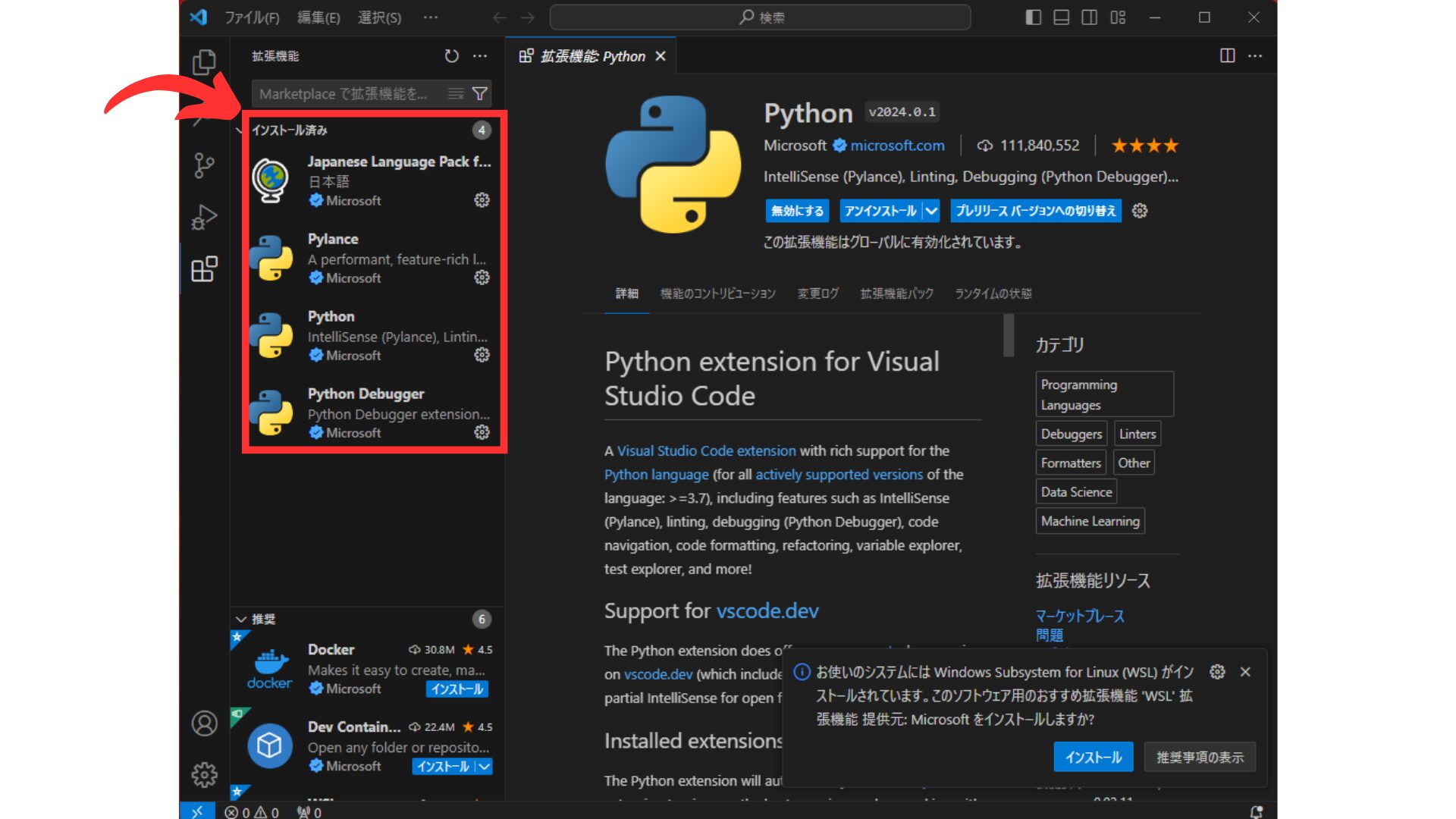
Task: Toggle the primary side bar layout button
Action: coord(1033,17)
